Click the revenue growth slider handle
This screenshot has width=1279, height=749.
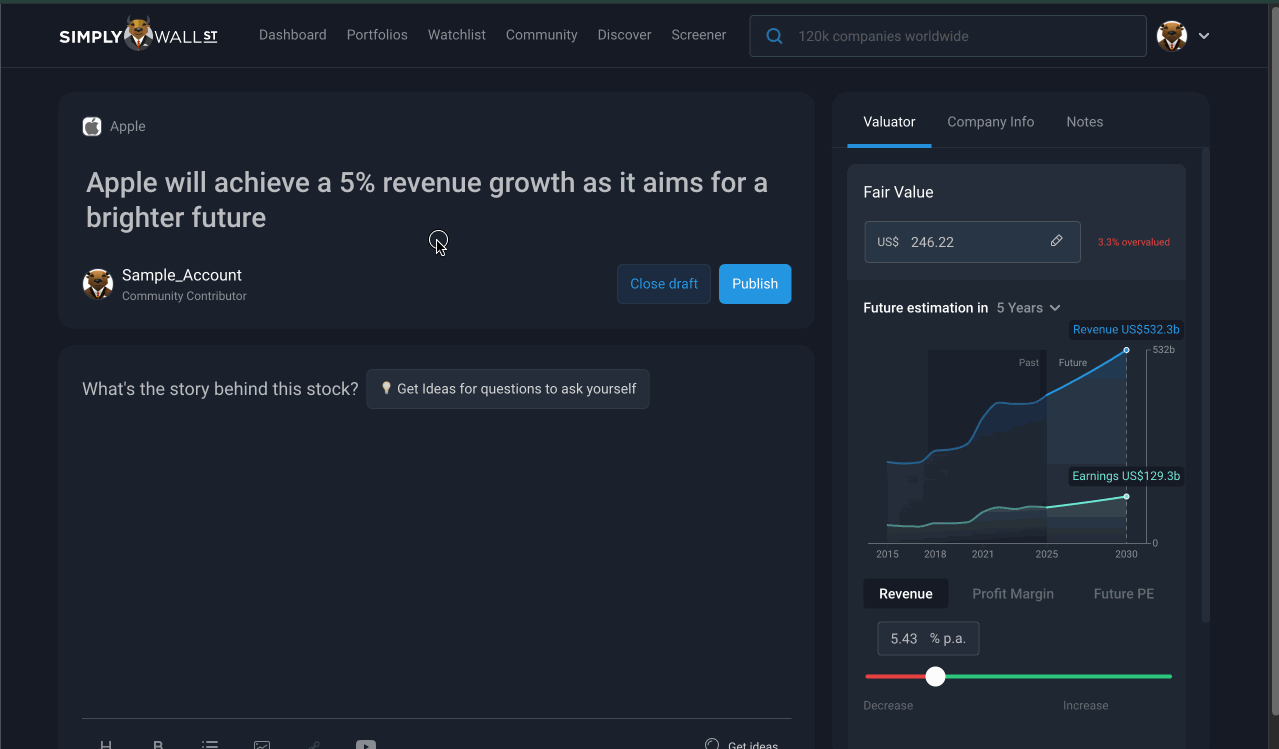(935, 677)
